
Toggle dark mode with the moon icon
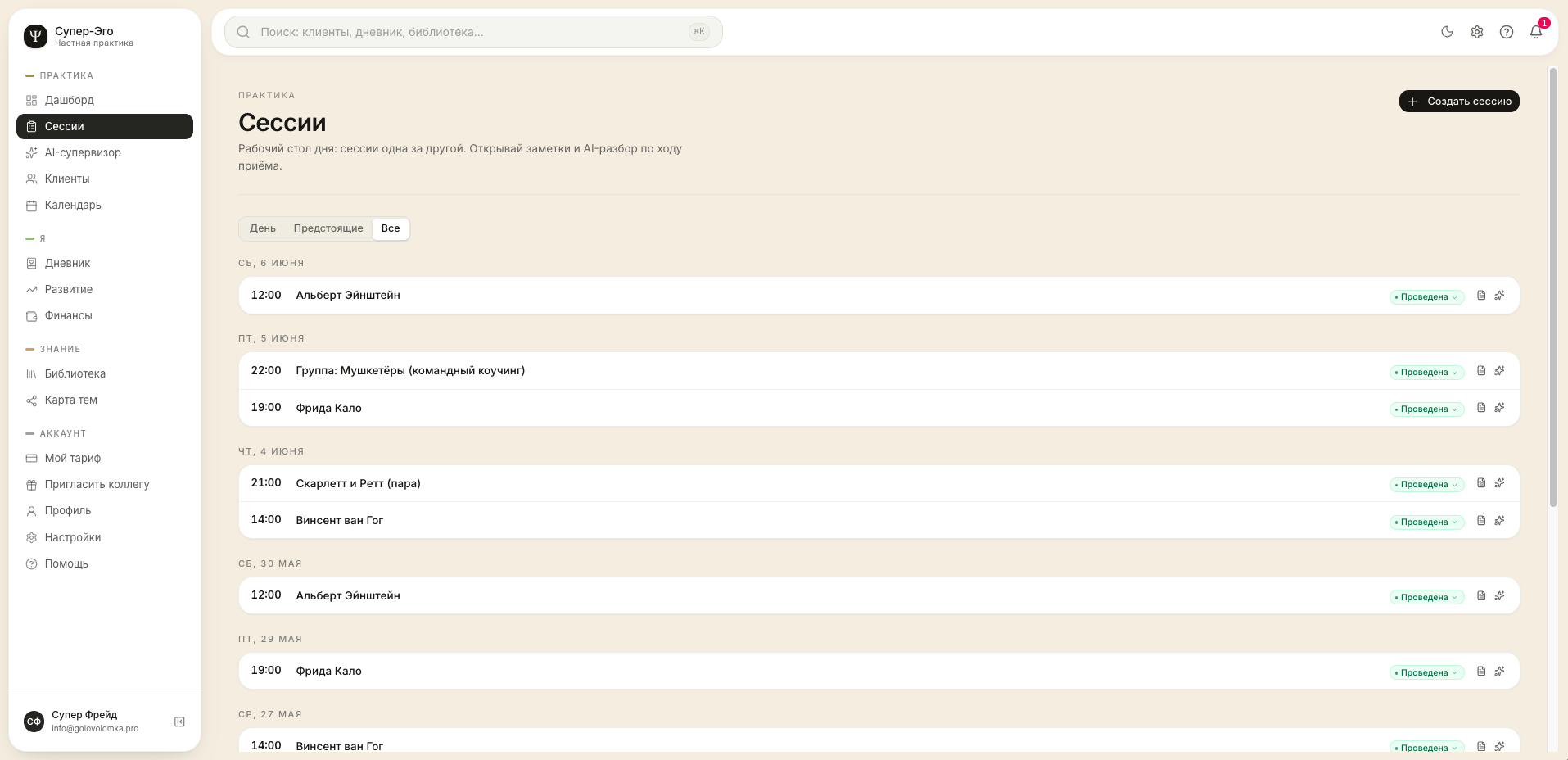pos(1447,32)
